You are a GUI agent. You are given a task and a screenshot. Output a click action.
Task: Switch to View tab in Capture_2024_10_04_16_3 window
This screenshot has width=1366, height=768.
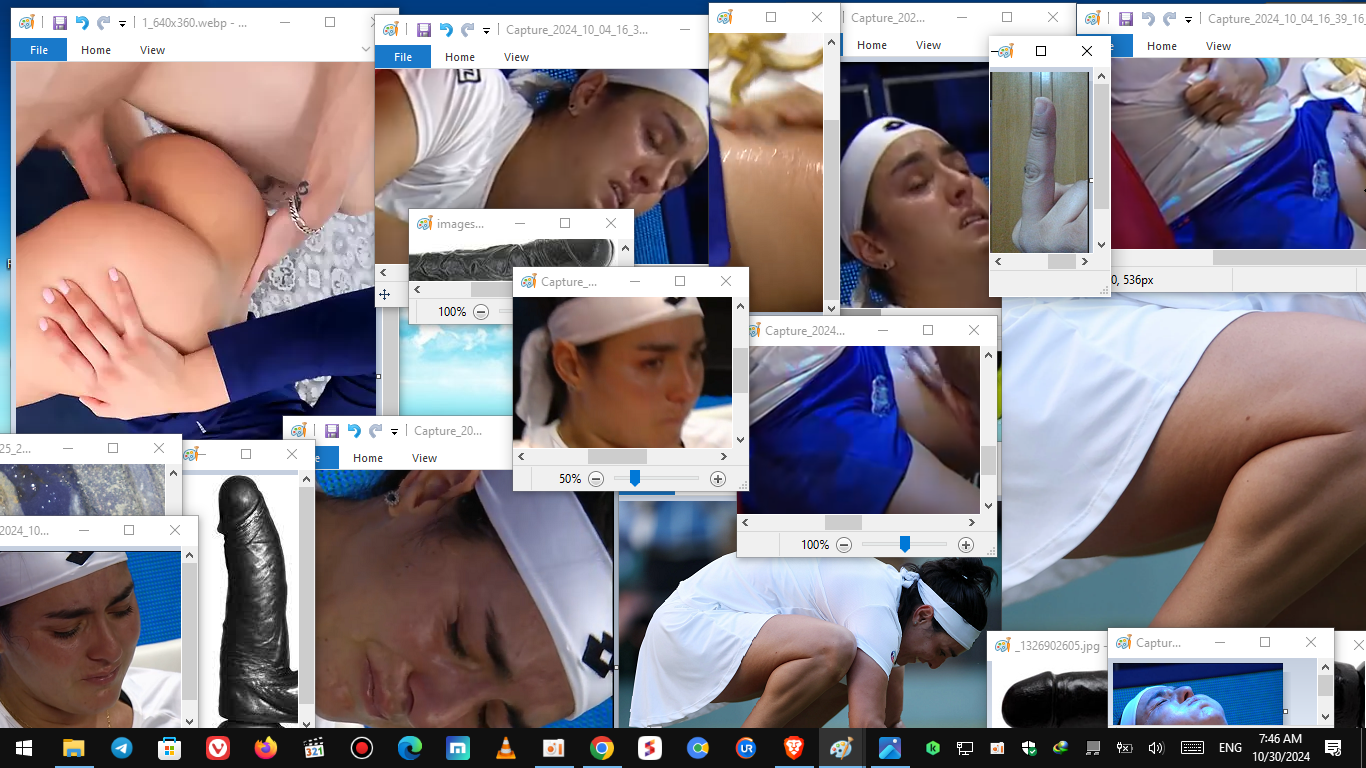click(516, 57)
